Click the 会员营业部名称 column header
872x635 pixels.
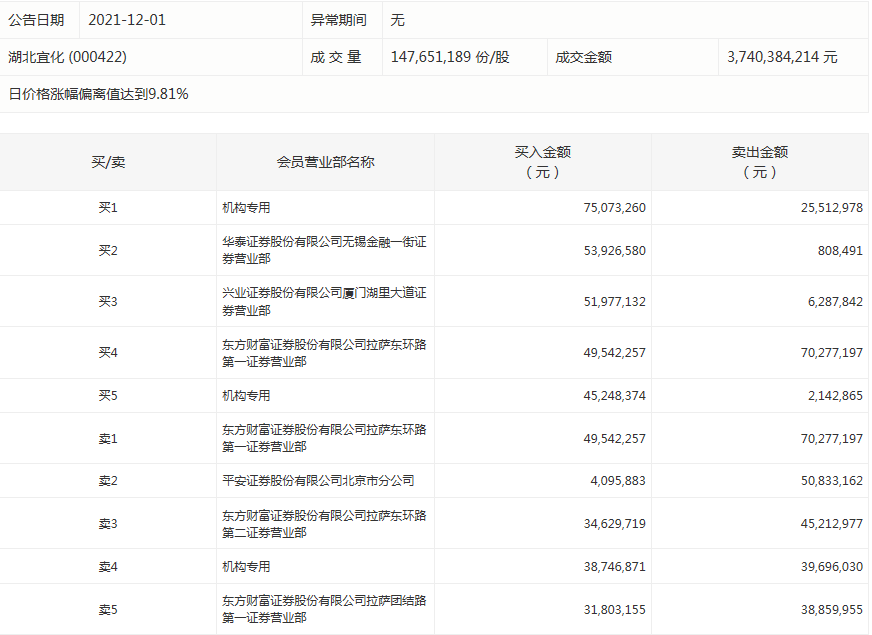coord(325,162)
